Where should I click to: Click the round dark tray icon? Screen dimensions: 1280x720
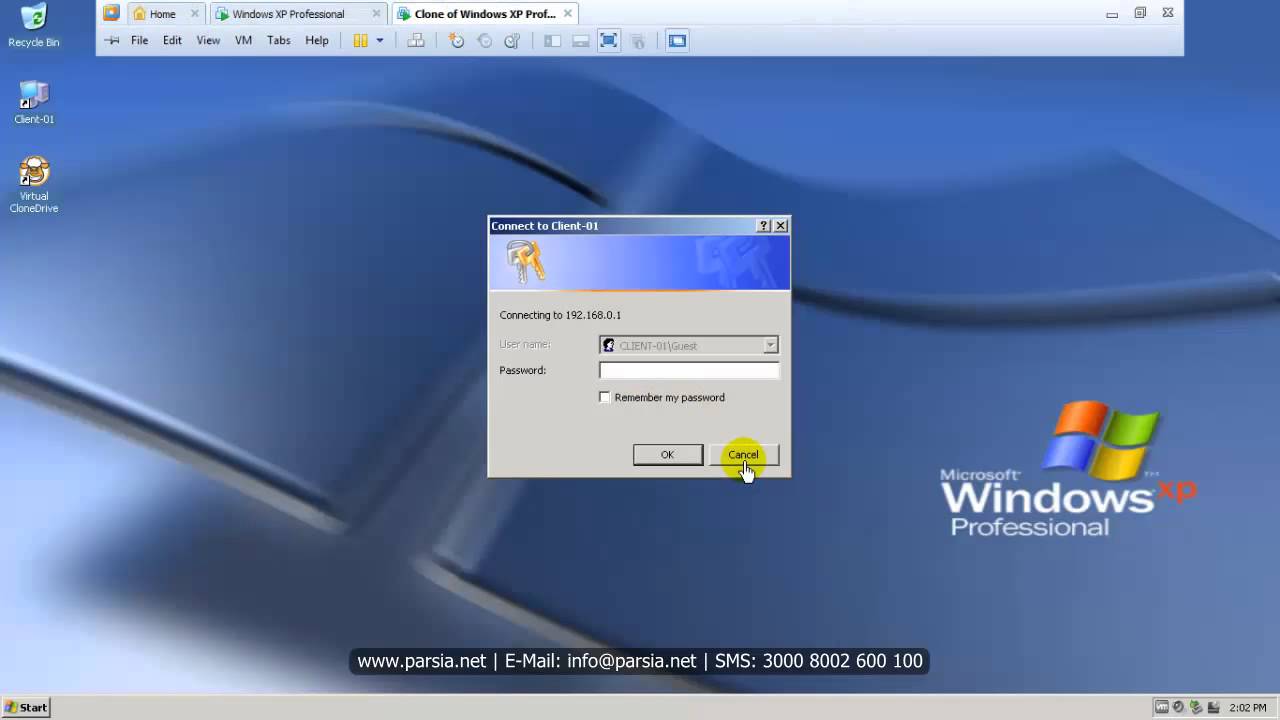(x=1178, y=707)
